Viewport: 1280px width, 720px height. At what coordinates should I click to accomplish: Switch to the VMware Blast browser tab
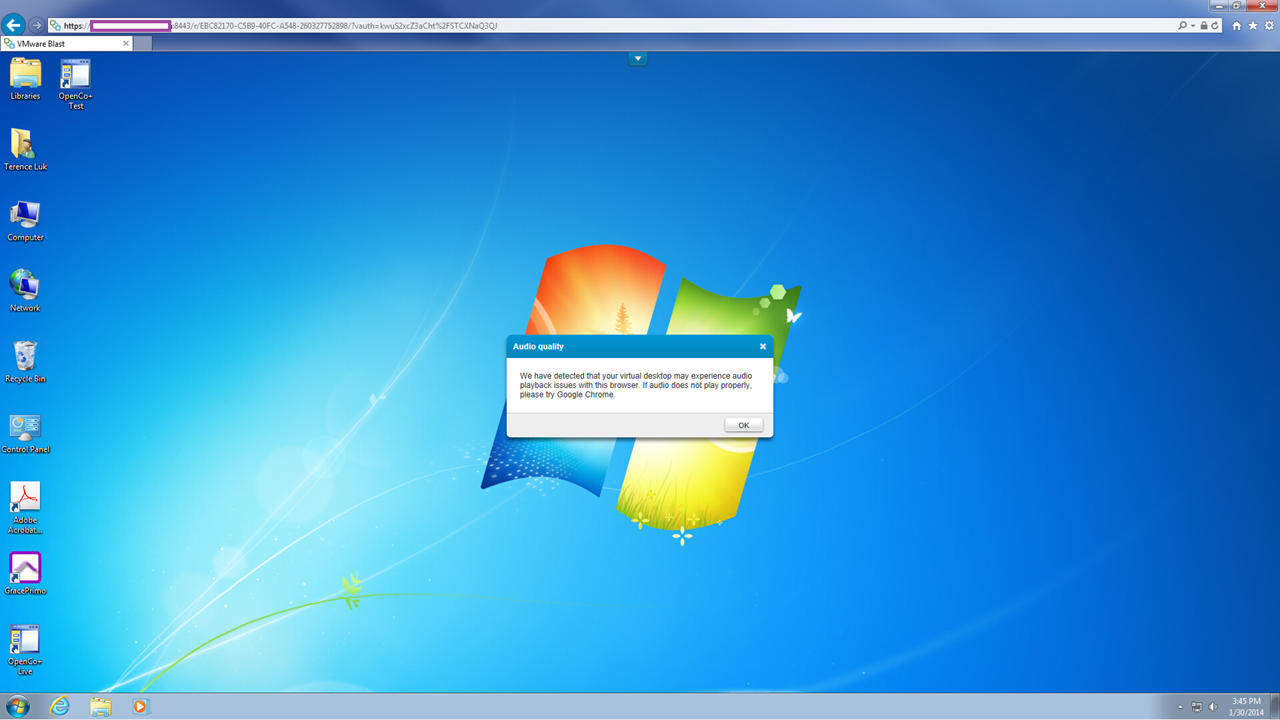tap(67, 43)
